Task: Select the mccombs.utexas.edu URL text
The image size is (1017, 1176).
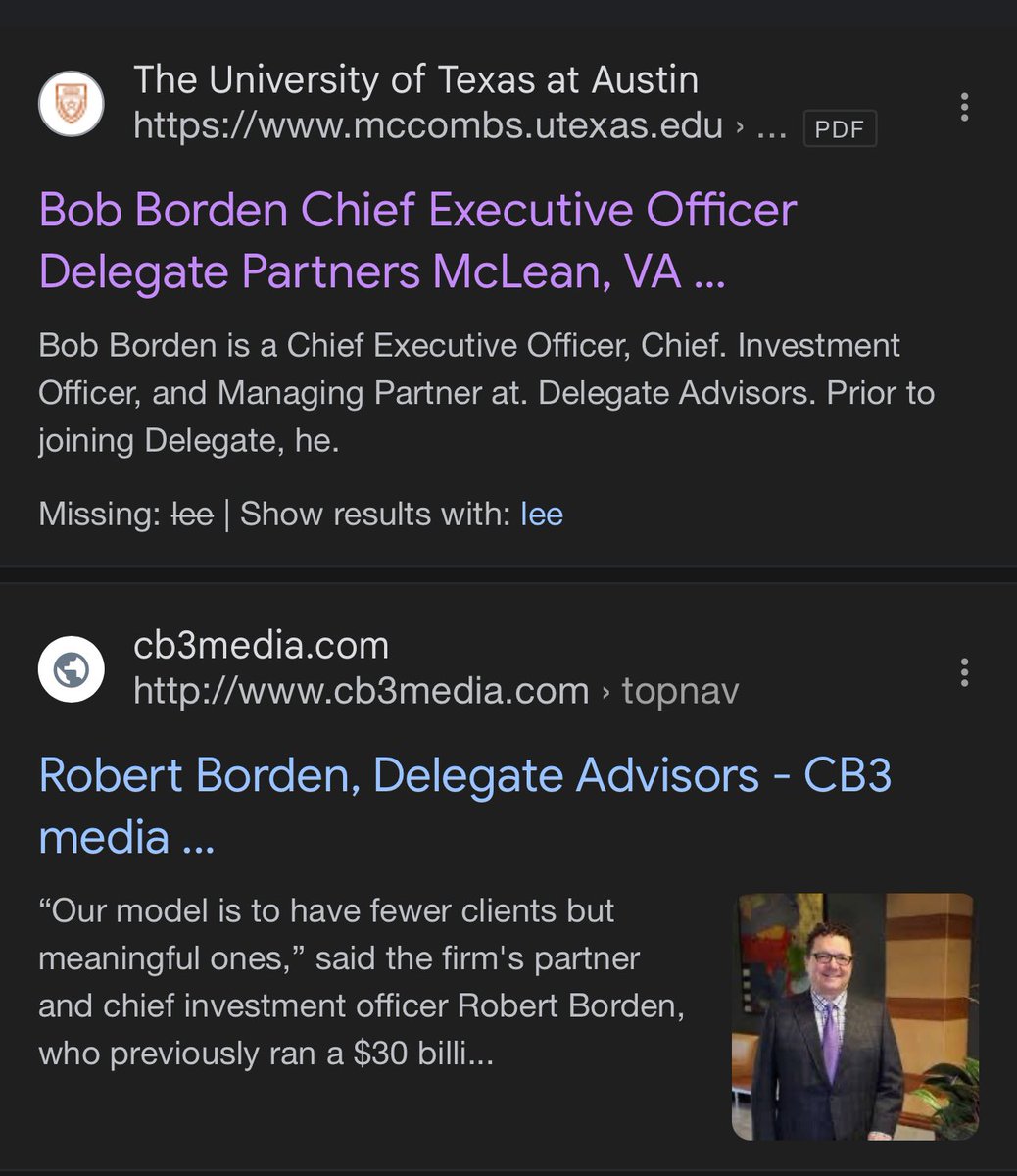Action: tap(428, 125)
